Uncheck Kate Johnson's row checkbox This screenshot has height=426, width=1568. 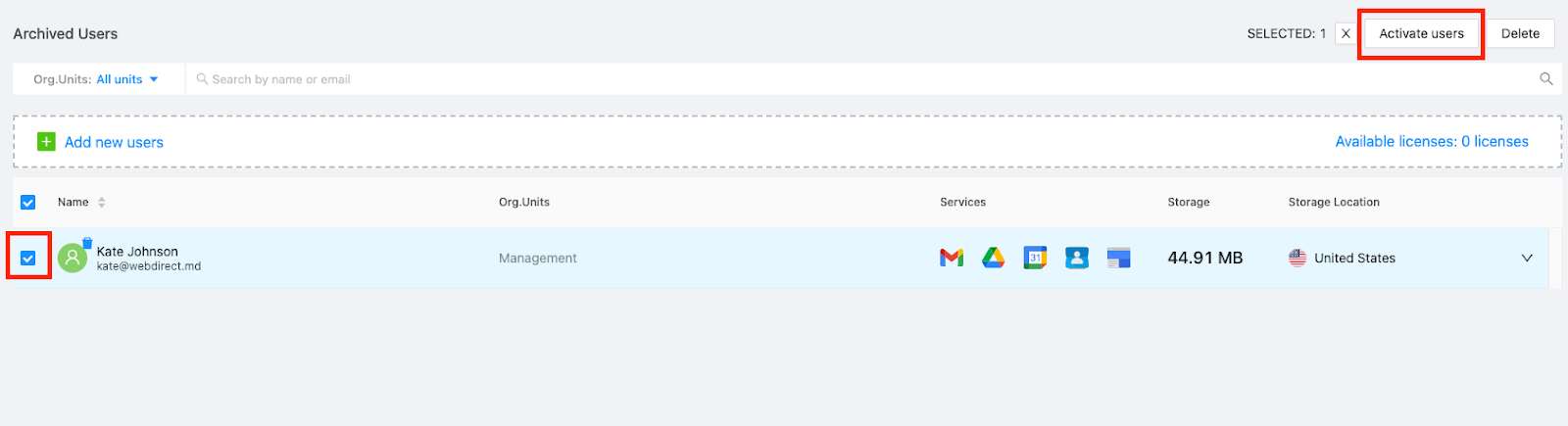click(x=28, y=259)
